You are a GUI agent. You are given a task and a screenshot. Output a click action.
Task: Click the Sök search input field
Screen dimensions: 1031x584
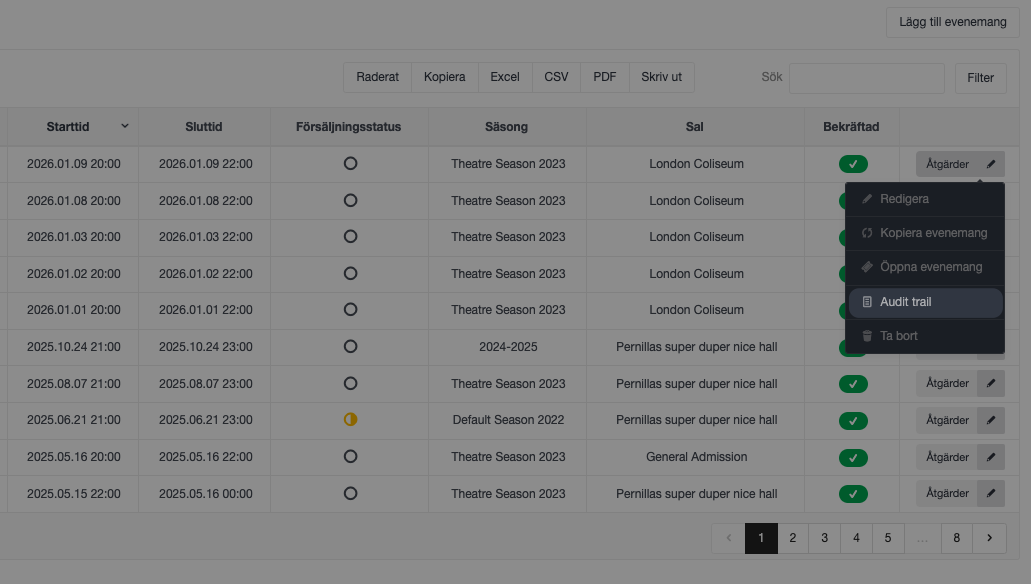click(x=866, y=78)
